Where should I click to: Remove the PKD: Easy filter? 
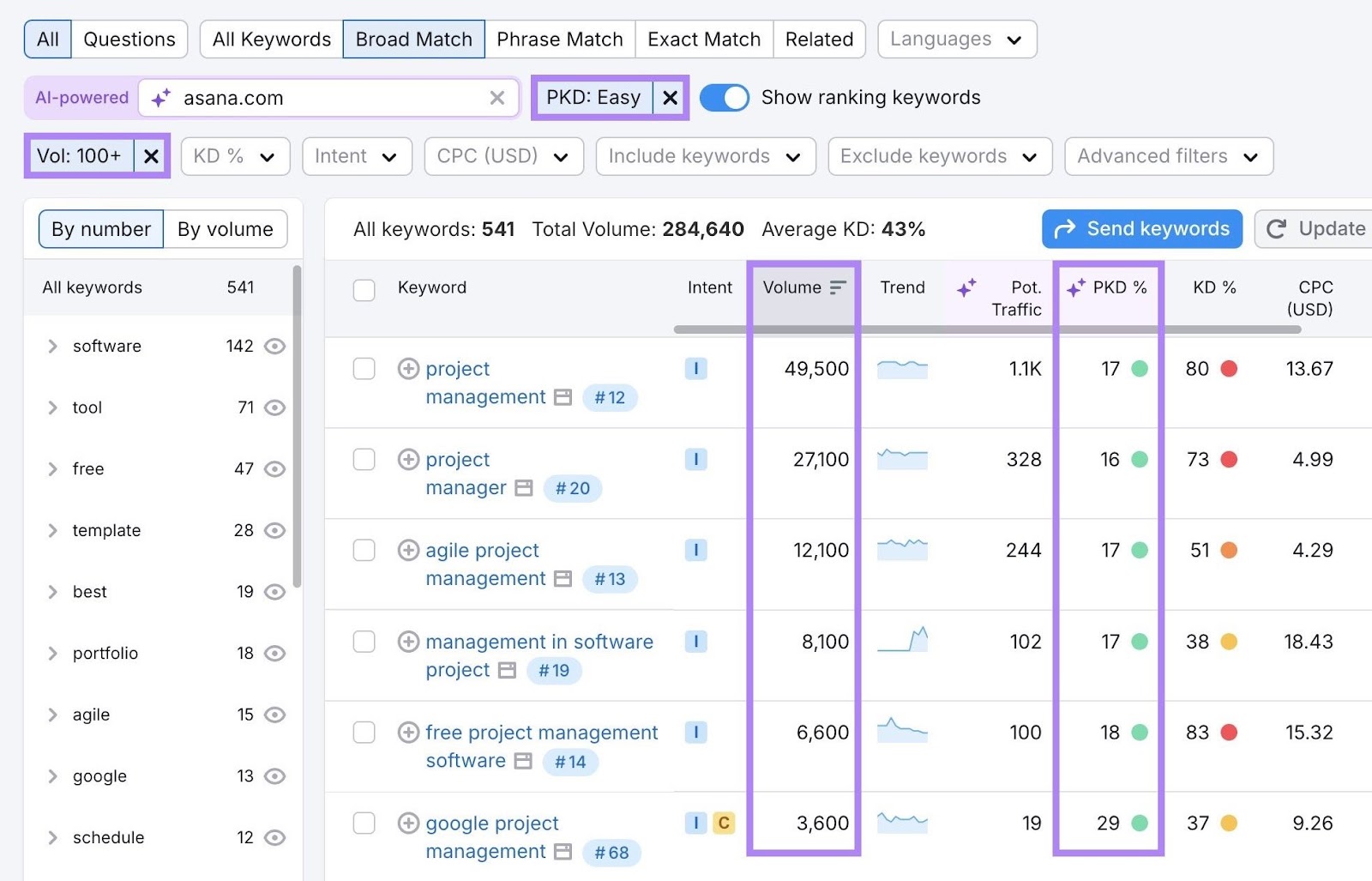670,98
